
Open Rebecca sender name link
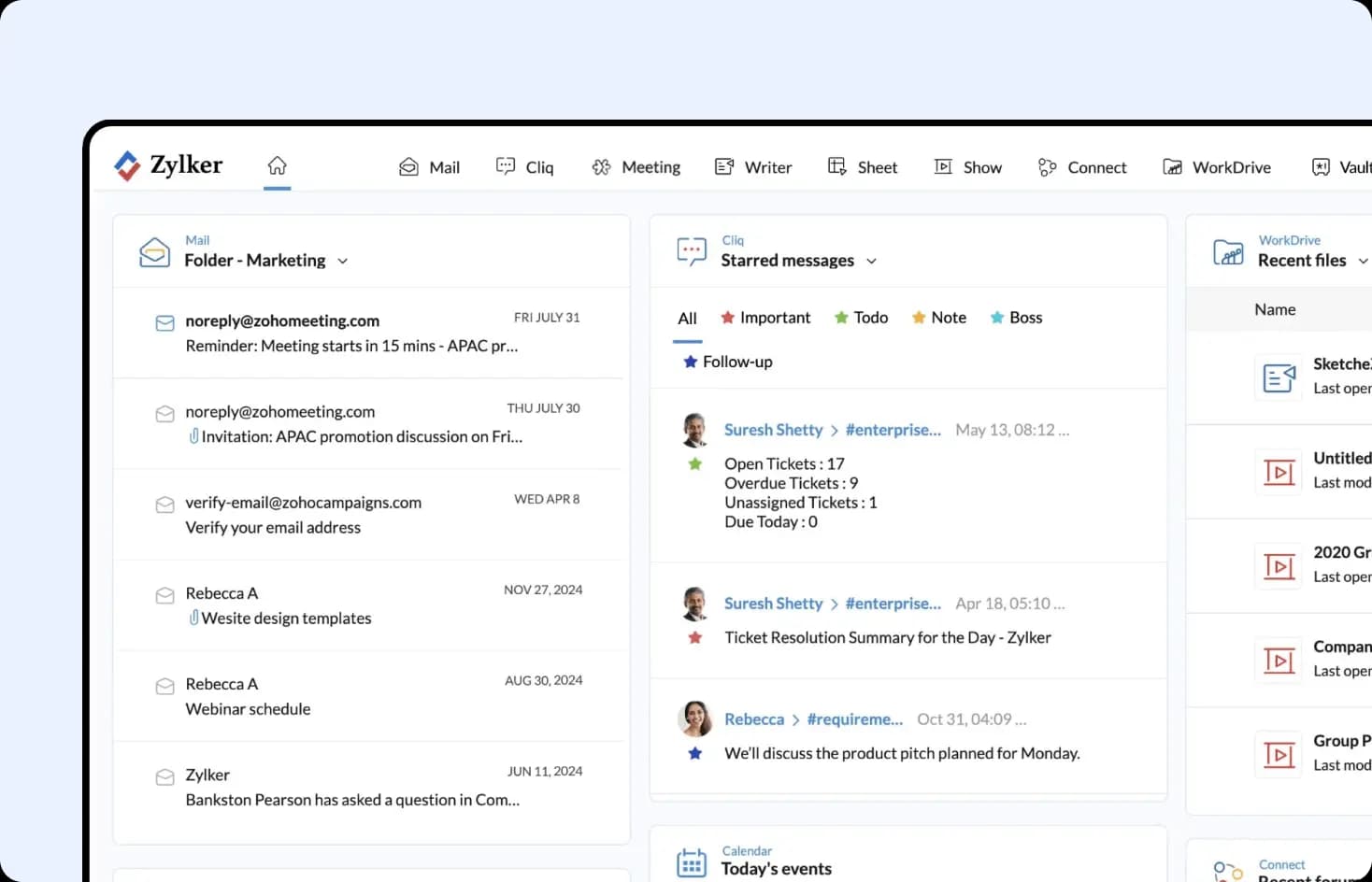(754, 719)
